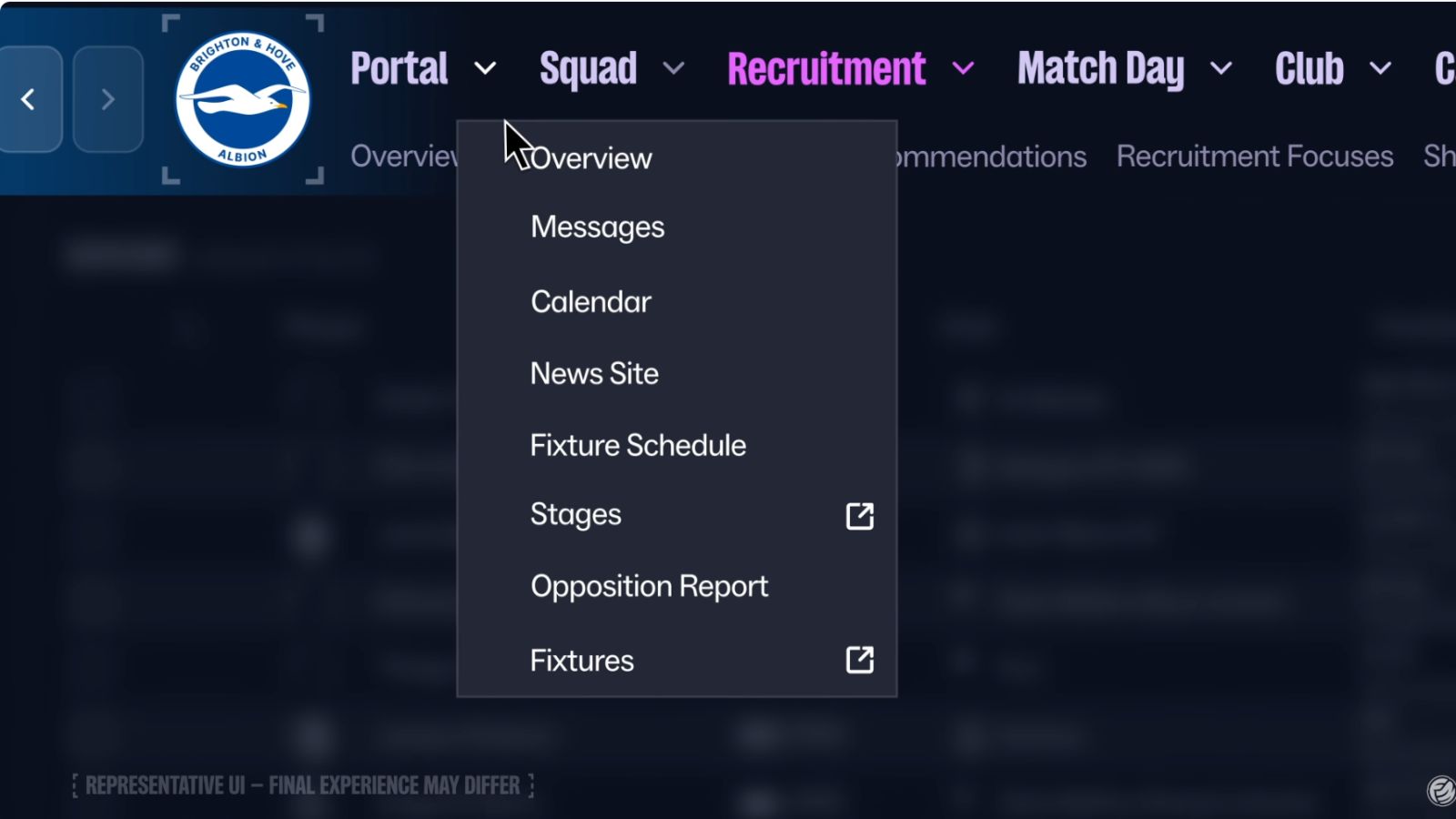Select Overview from the open menu

pos(591,157)
